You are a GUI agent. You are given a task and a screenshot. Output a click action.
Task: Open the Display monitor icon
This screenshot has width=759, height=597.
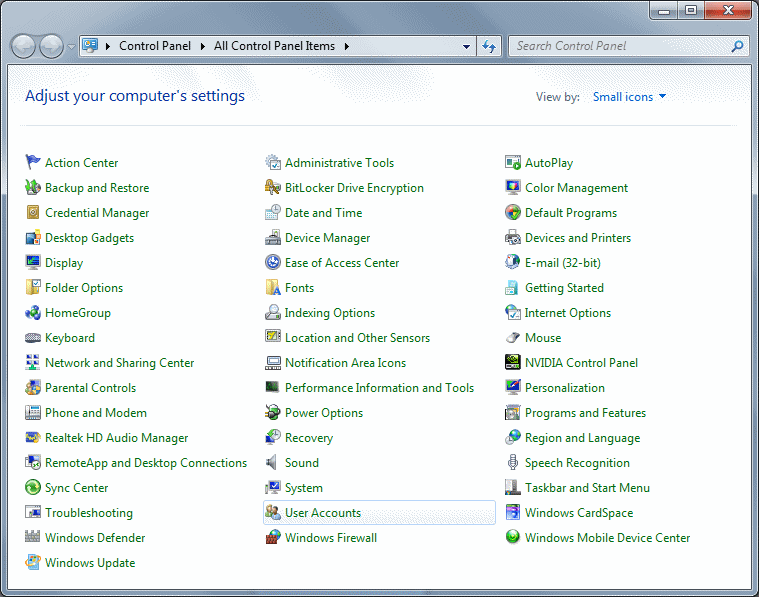point(32,262)
